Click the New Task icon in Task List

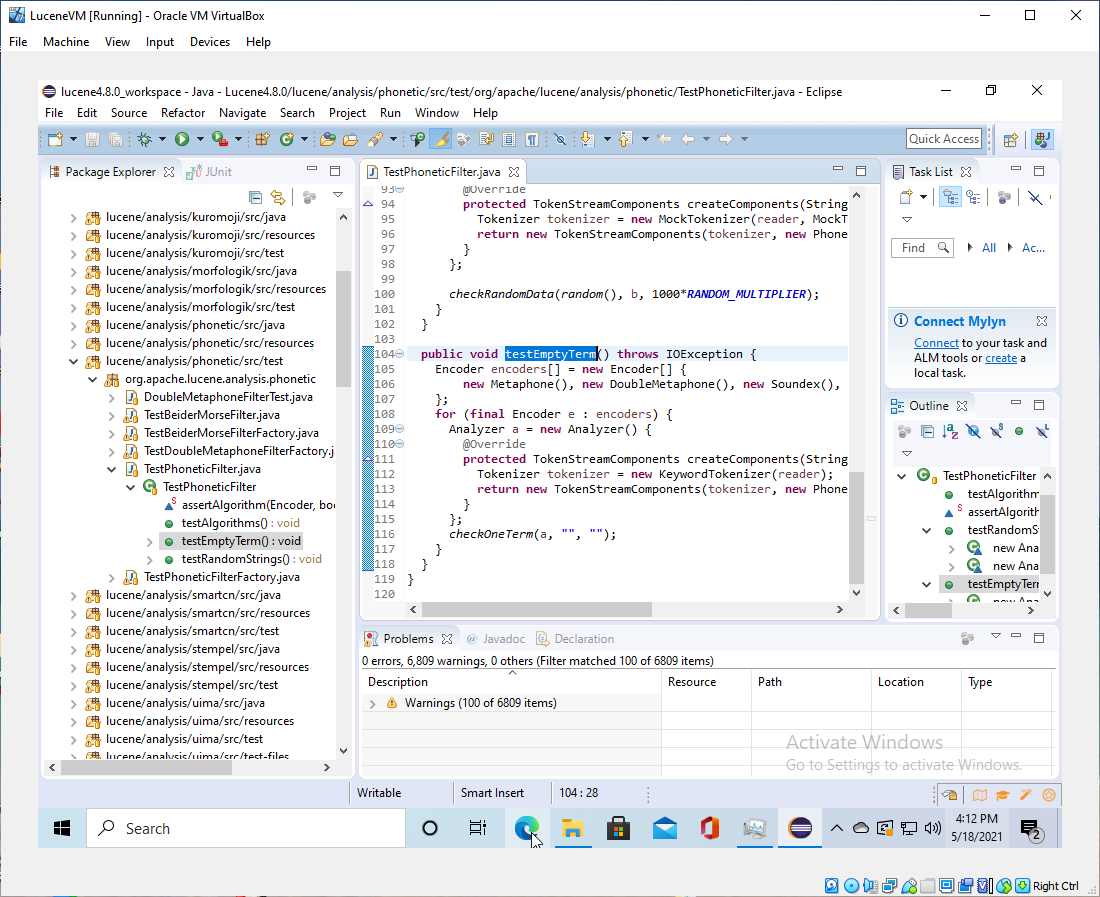tap(906, 197)
